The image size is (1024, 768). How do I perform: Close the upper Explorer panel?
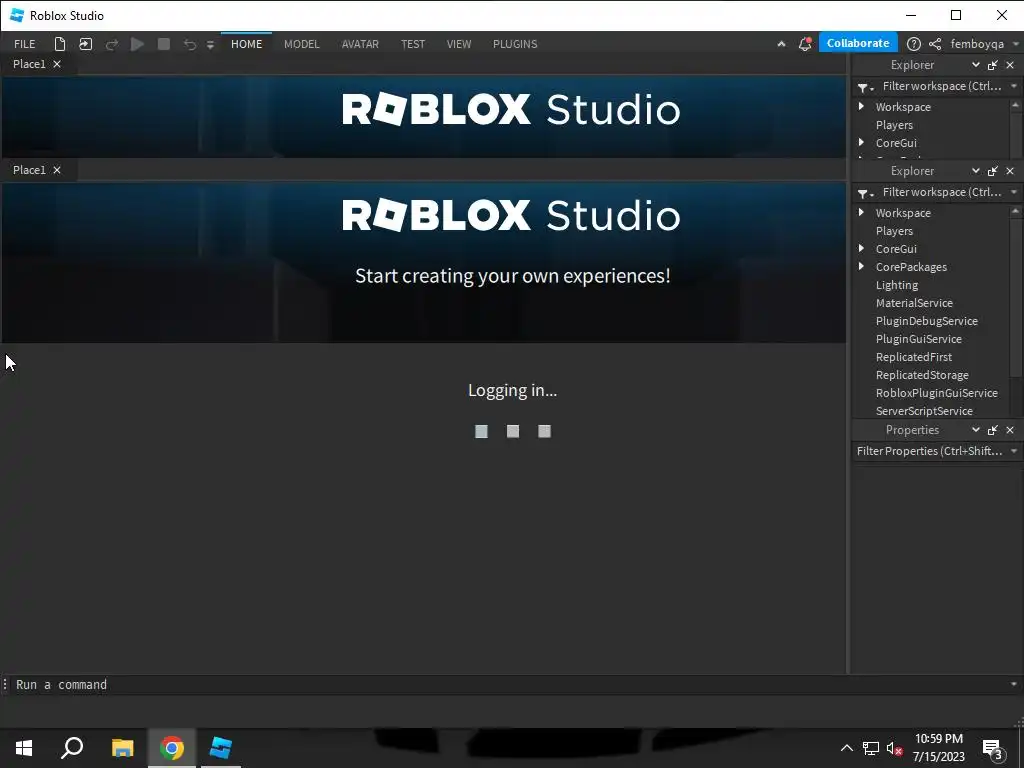(x=1010, y=65)
